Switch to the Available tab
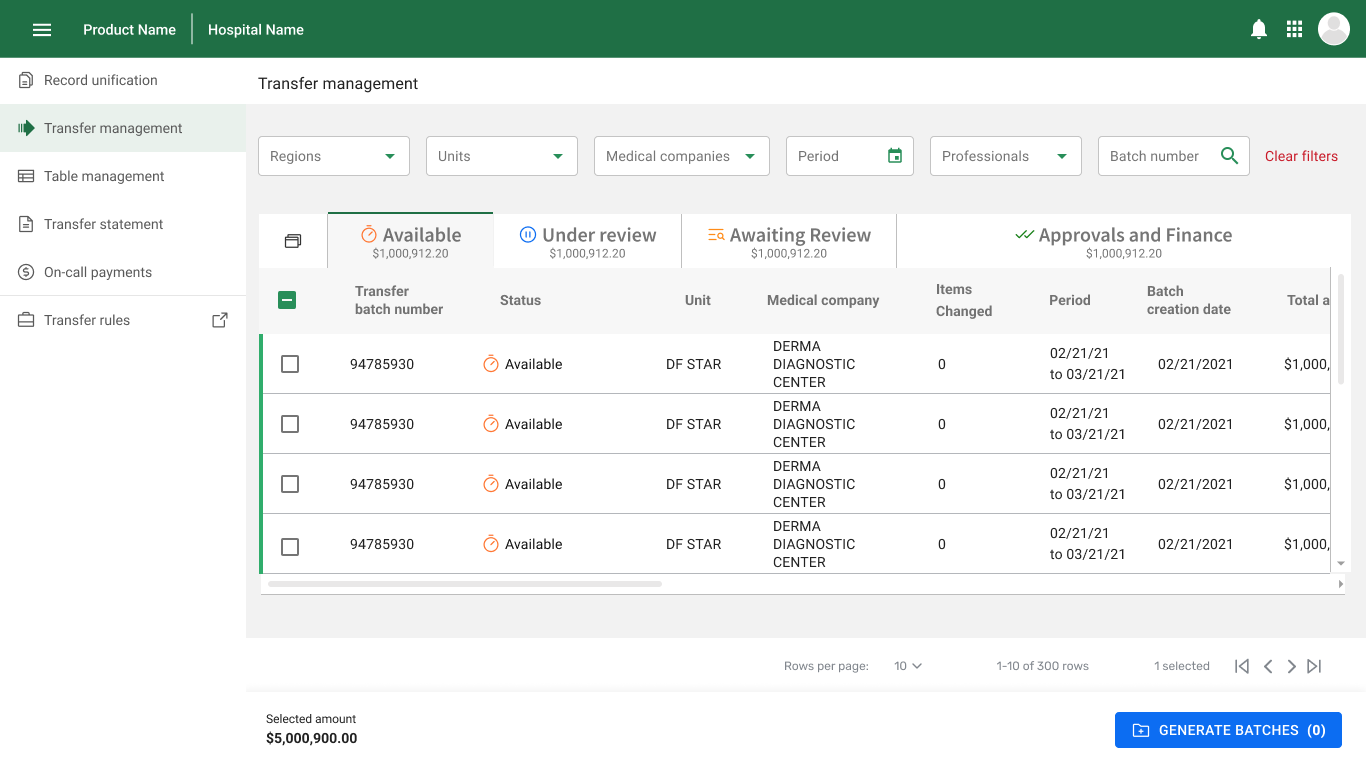This screenshot has width=1366, height=768. (410, 241)
